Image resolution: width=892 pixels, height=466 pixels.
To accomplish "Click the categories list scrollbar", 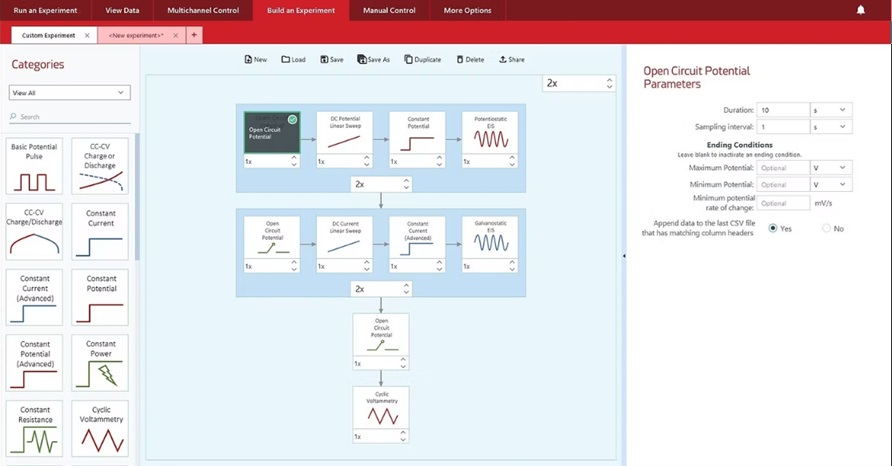I will [137, 197].
